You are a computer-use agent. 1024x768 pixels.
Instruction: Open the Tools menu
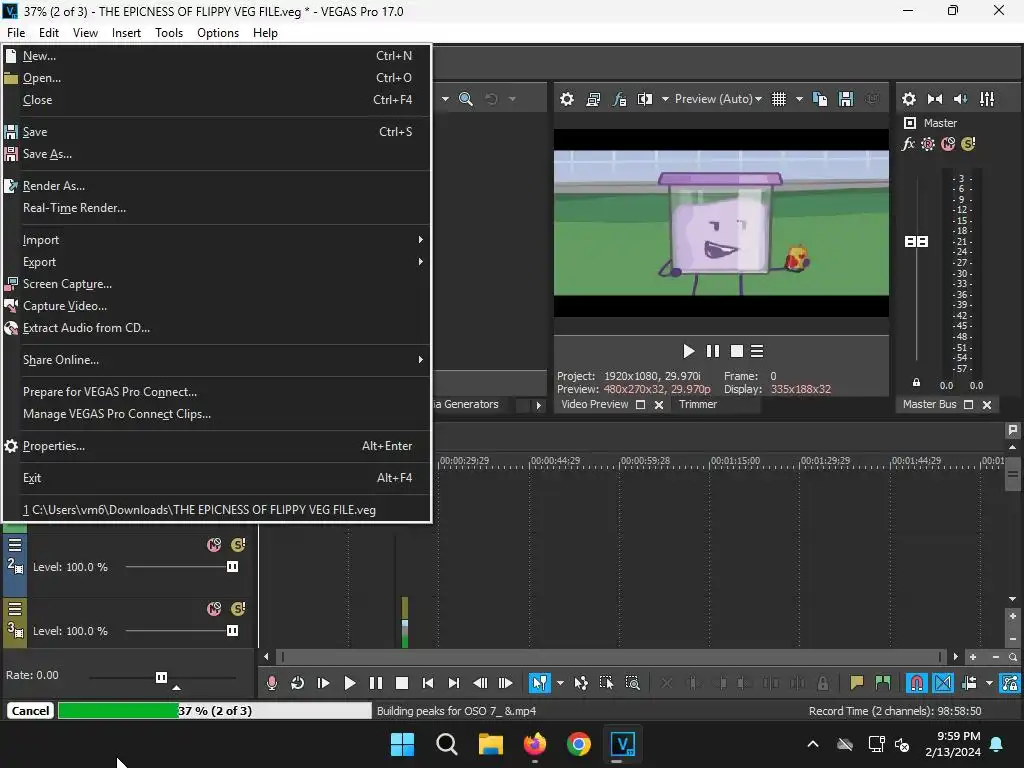[x=168, y=33]
